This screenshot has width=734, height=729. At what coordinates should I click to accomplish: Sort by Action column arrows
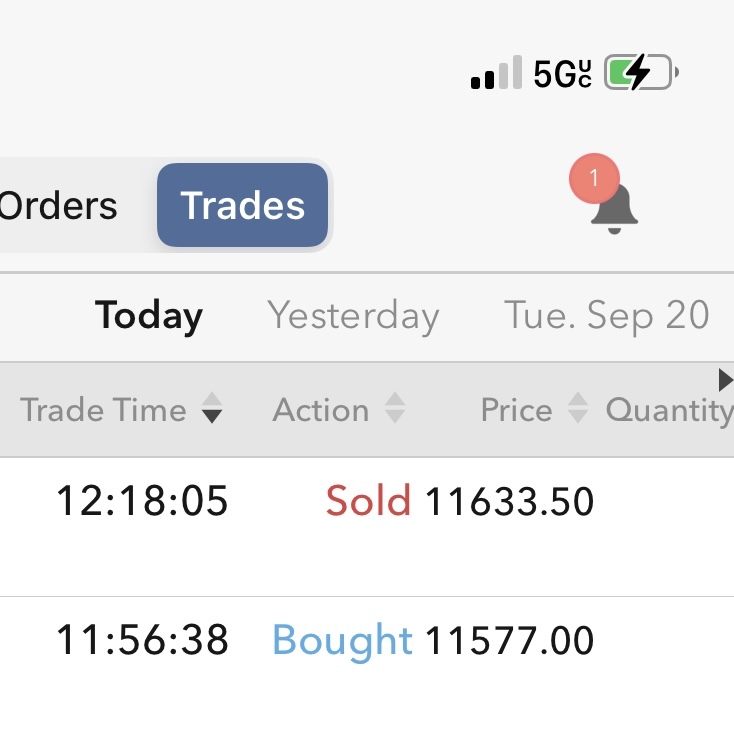(395, 410)
